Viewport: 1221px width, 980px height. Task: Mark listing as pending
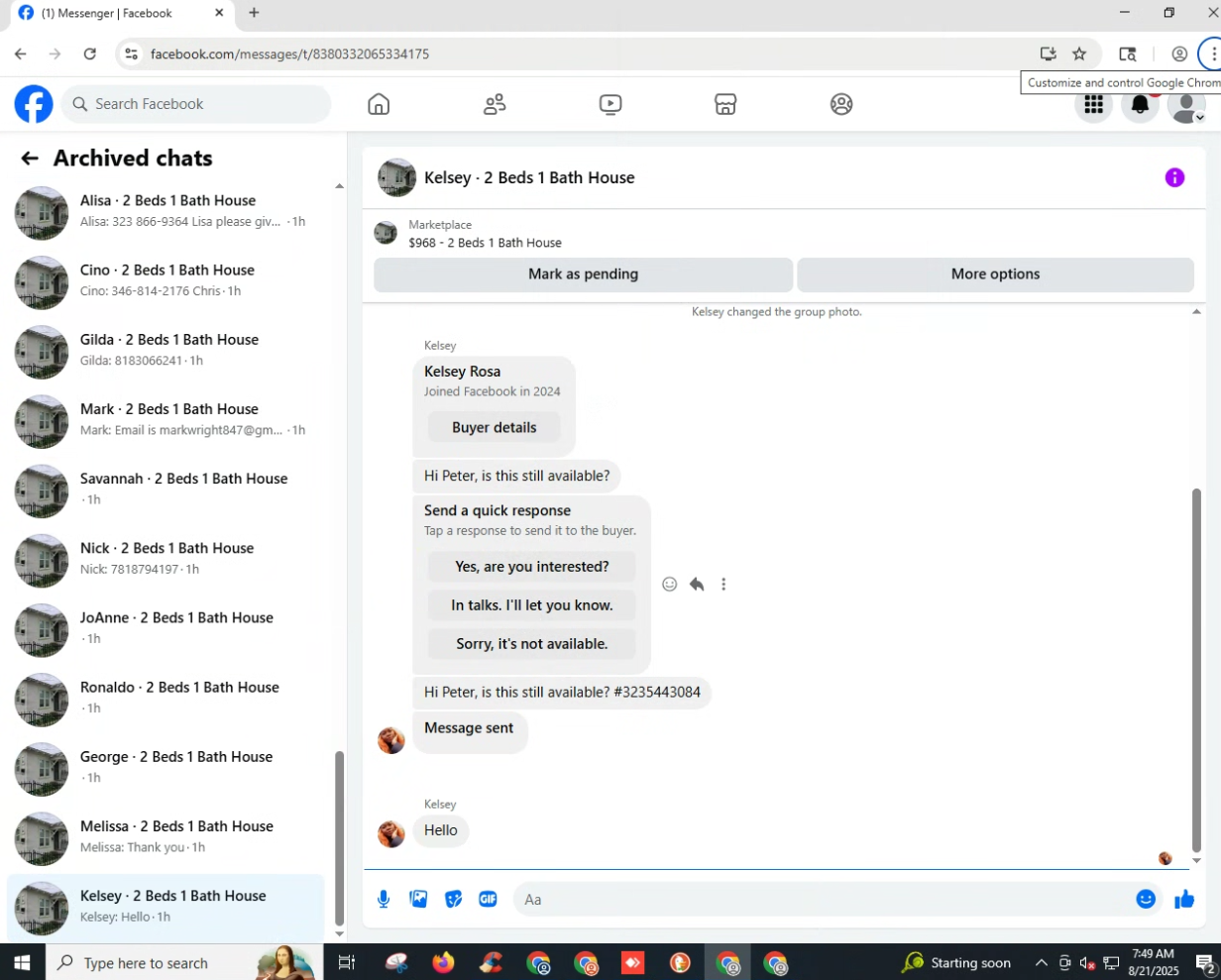[x=583, y=274]
